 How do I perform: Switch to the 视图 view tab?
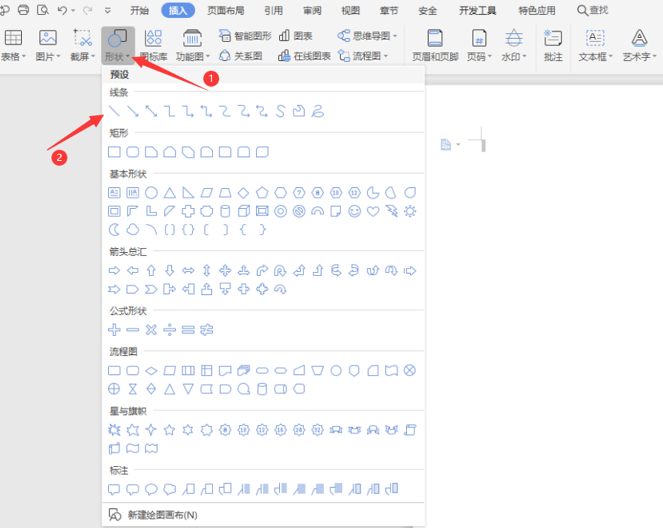click(x=351, y=10)
